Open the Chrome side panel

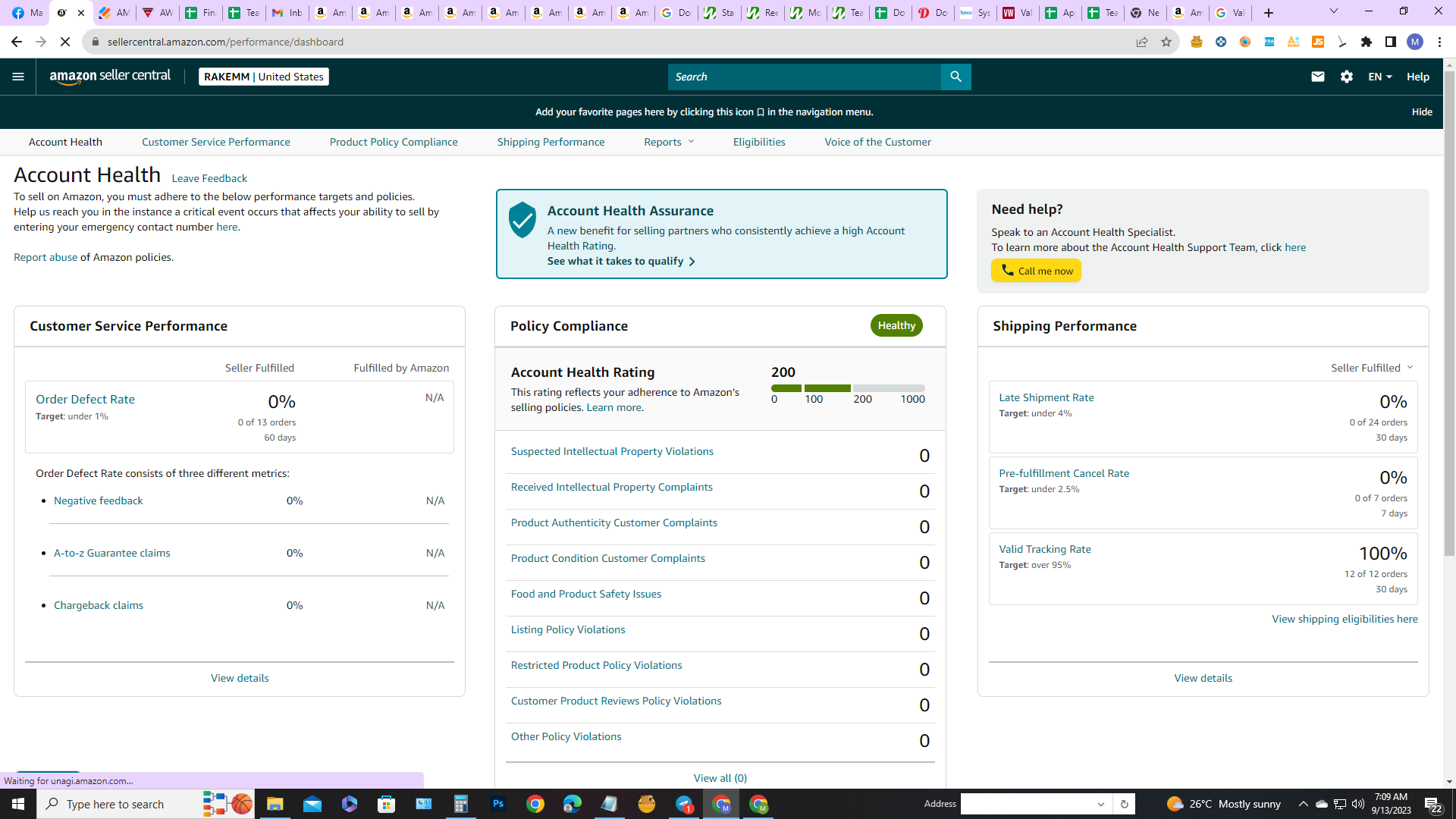click(x=1391, y=42)
